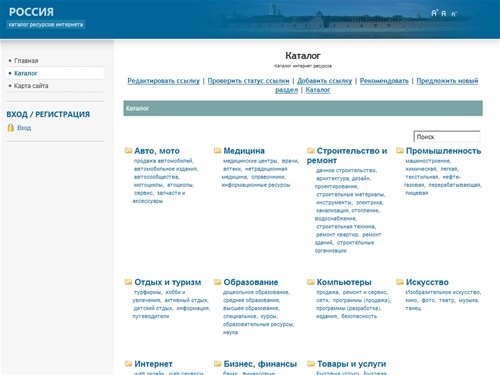Click the folder icon beside Медицина
The image size is (500, 375).
pos(218,151)
